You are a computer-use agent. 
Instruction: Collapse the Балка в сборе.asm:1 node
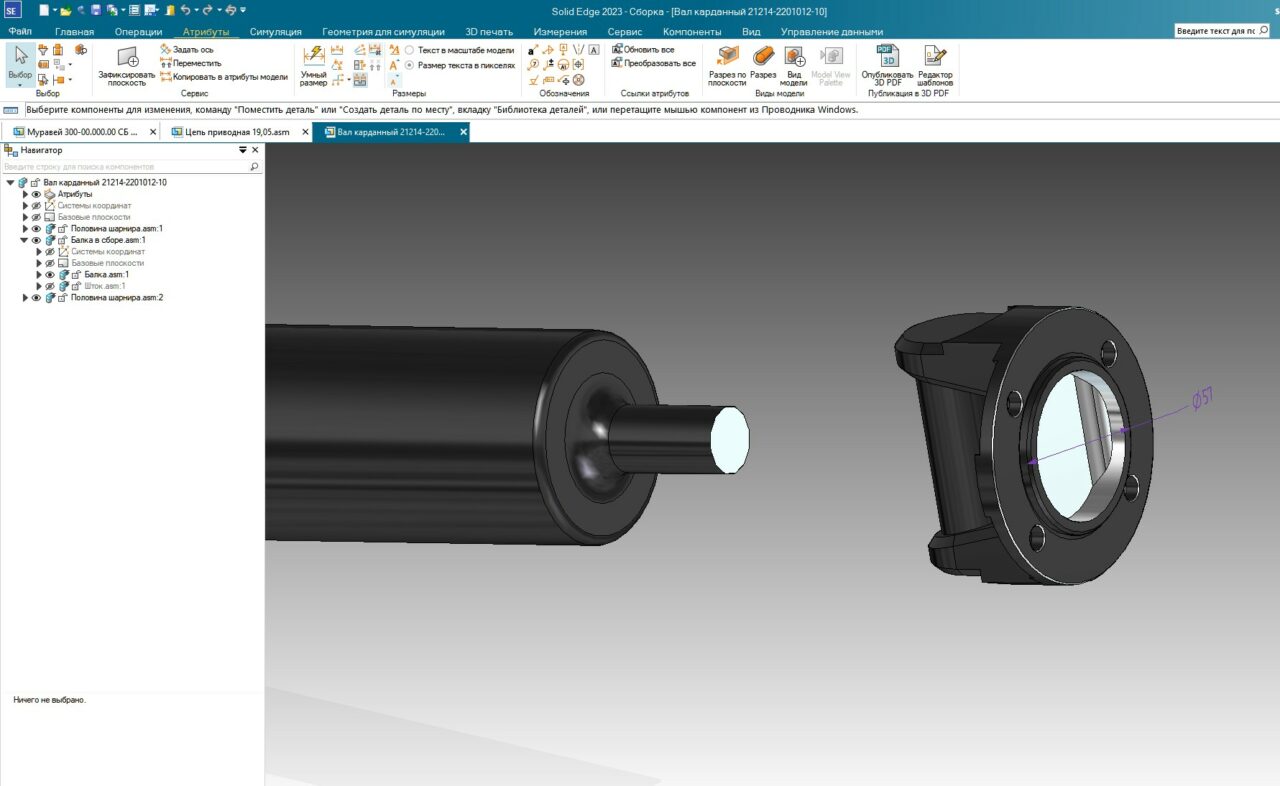coord(24,240)
